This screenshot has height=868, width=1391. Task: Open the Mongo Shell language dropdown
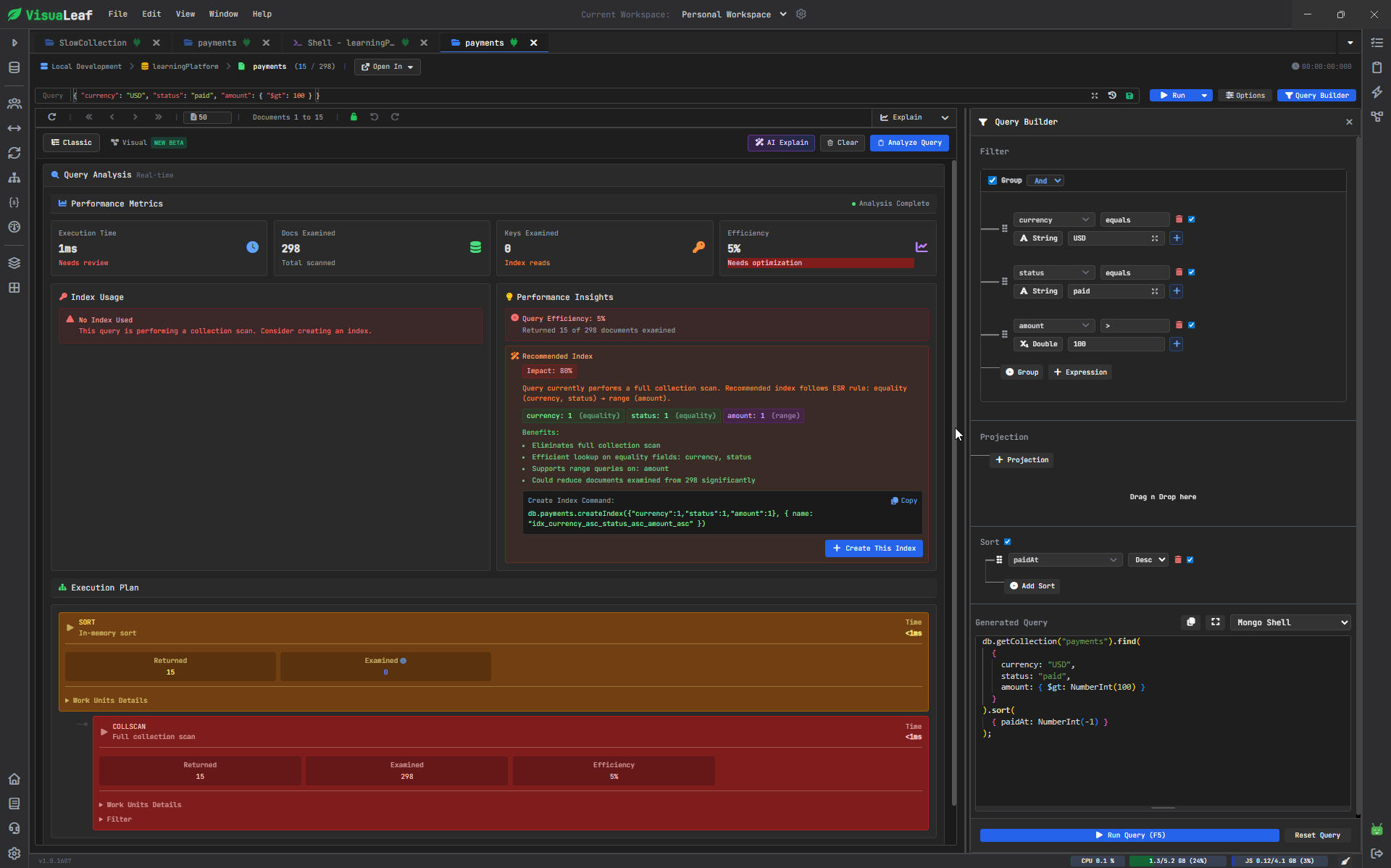(1290, 622)
